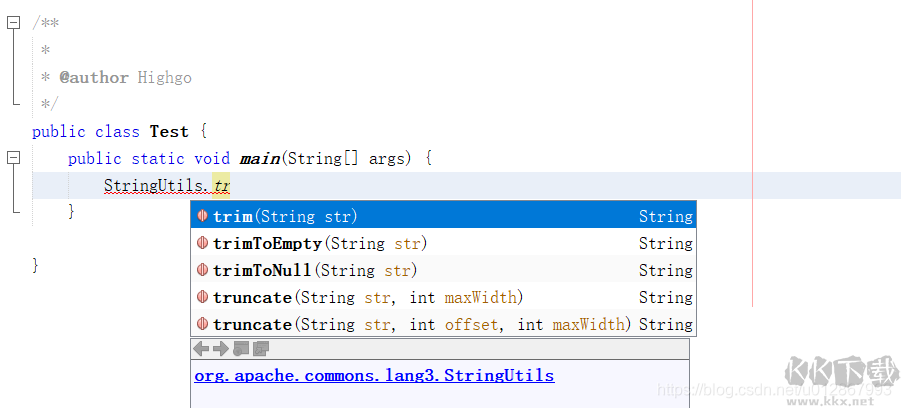Click the browser-with-globe external documentation icon
Viewport: 901px width, 408px height.
pyautogui.click(x=241, y=349)
